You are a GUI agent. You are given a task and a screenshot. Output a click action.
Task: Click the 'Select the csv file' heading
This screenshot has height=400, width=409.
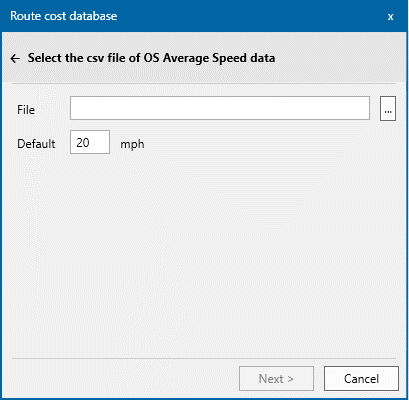(151, 58)
